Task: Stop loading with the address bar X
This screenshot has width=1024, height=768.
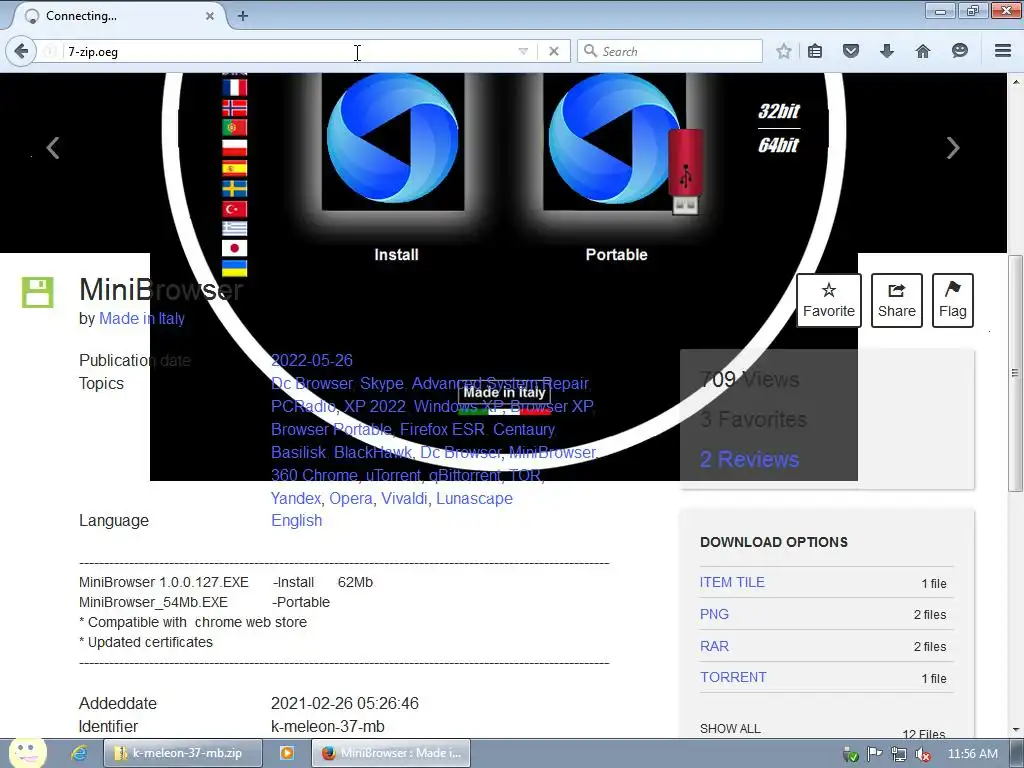Action: (x=554, y=51)
